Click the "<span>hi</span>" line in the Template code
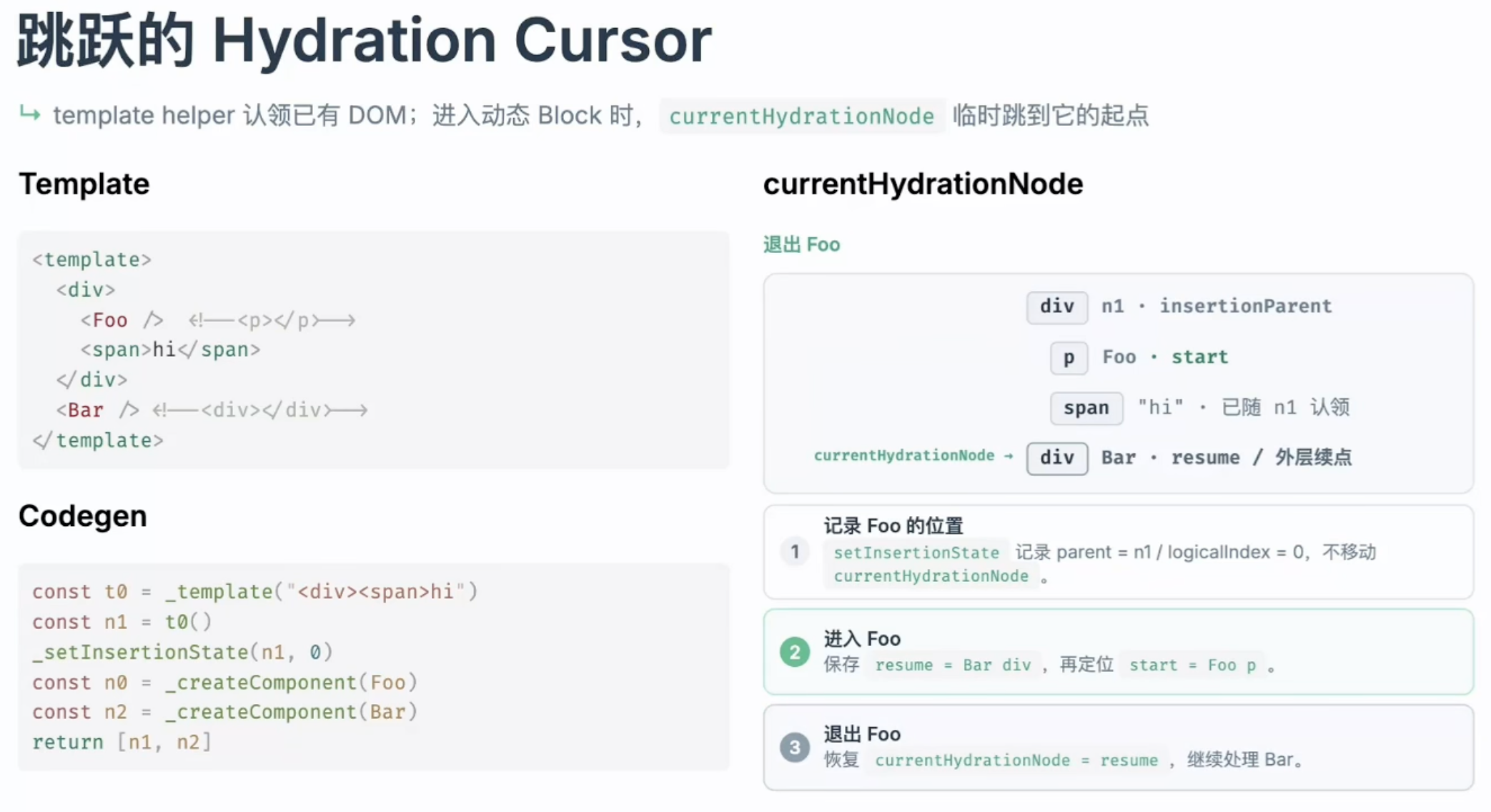This screenshot has height=812, width=1491. tap(170, 350)
